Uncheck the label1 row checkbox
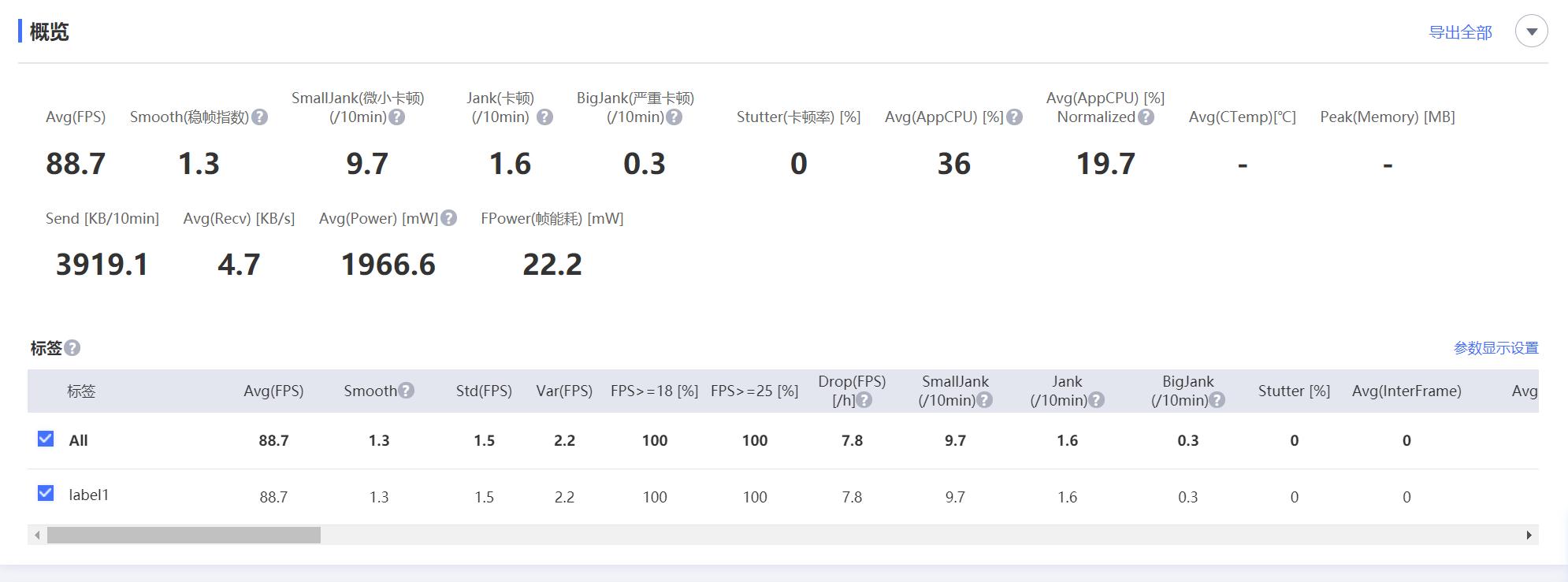Image resolution: width=1568 pixels, height=582 pixels. pyautogui.click(x=46, y=493)
